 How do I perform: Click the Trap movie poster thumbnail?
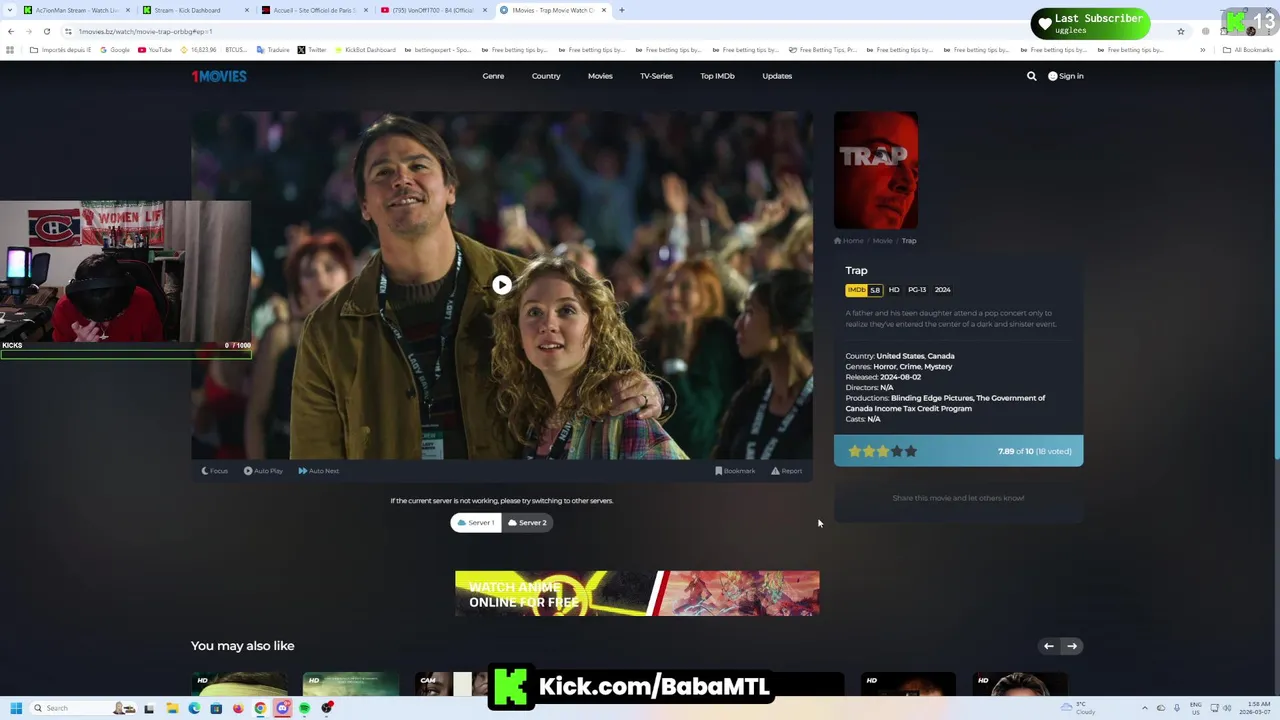click(x=876, y=171)
